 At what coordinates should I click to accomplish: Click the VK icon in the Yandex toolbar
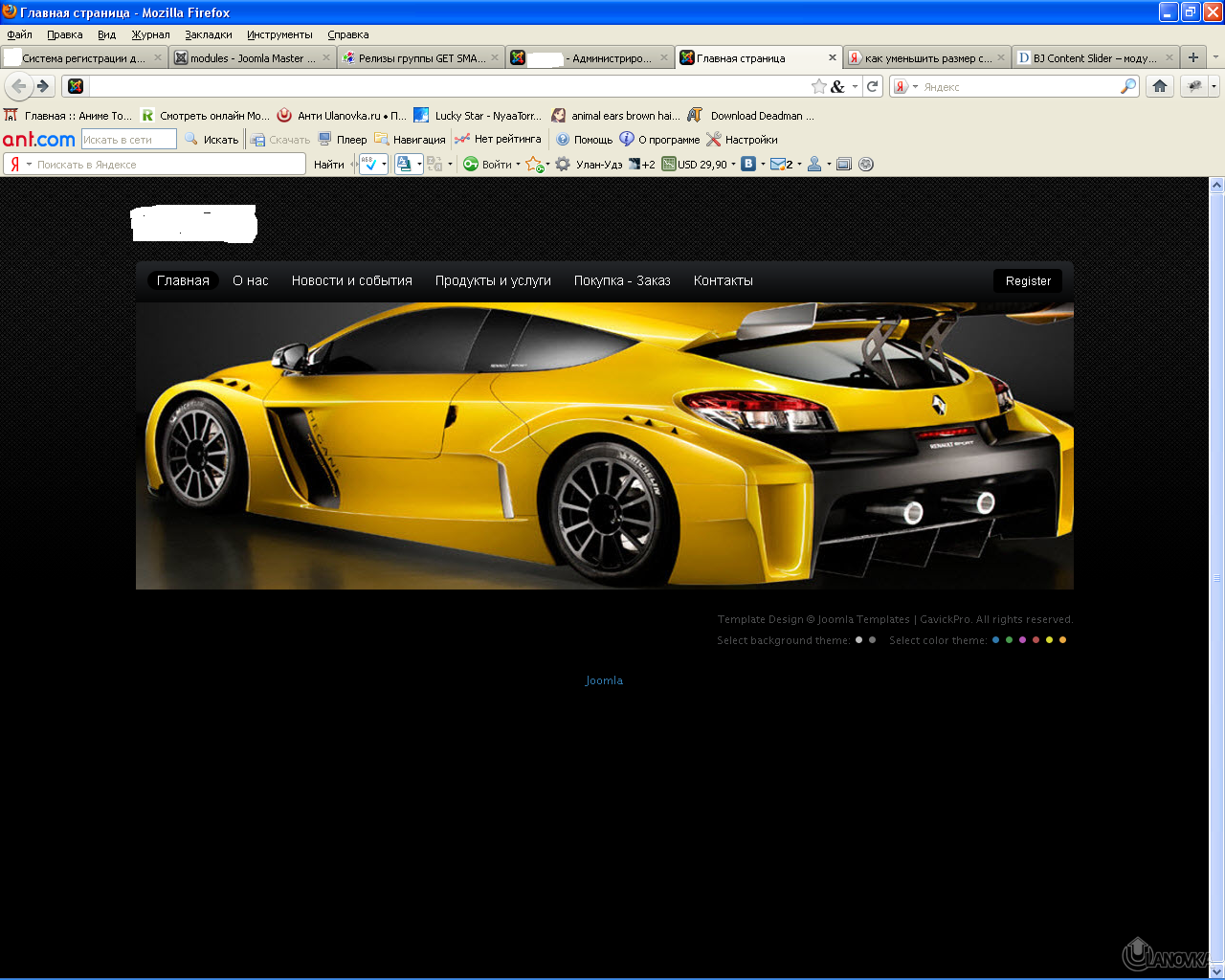coord(748,165)
